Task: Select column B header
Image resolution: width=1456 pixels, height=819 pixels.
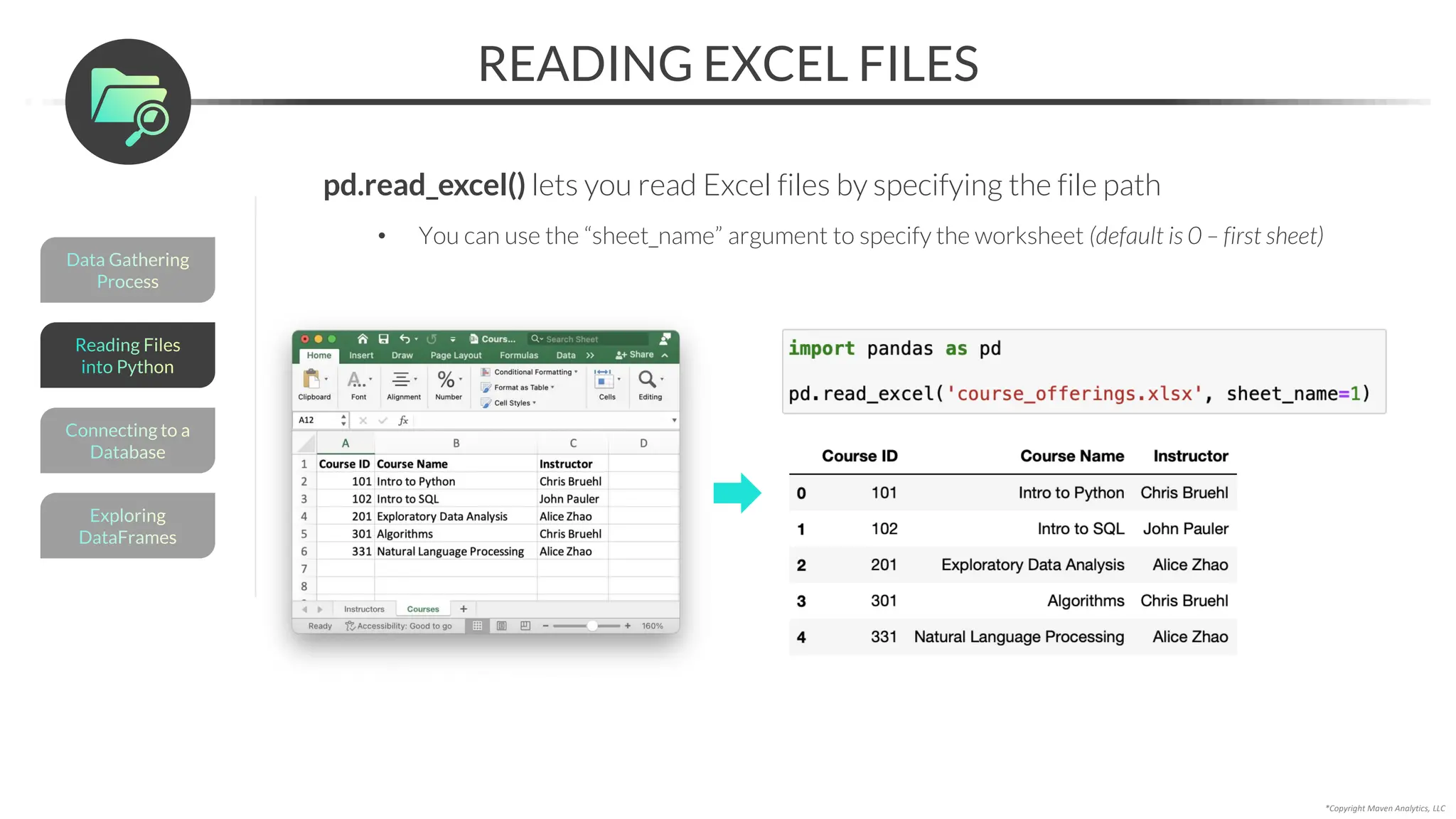Action: 456,444
